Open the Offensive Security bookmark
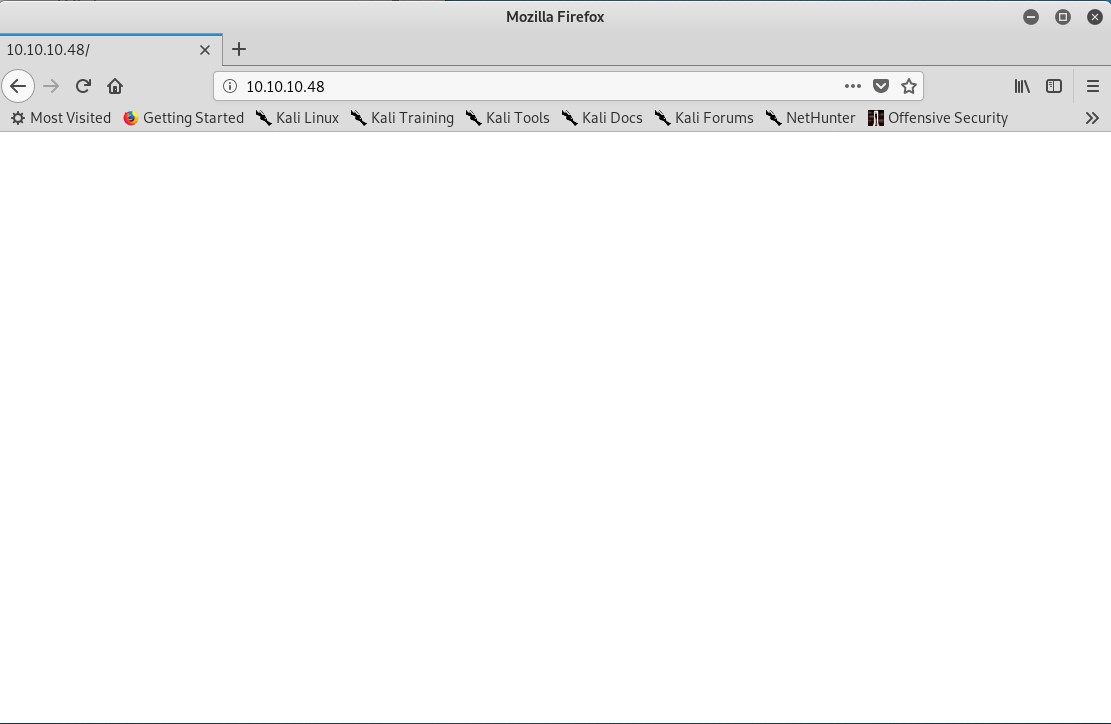 point(938,118)
